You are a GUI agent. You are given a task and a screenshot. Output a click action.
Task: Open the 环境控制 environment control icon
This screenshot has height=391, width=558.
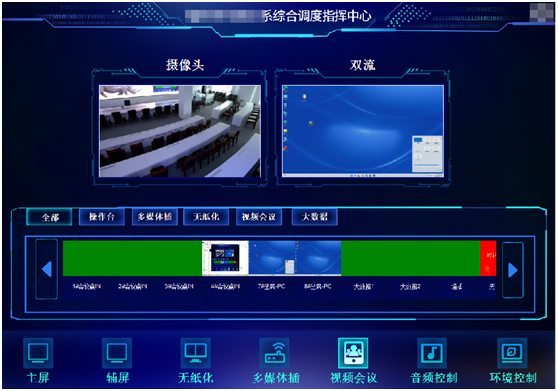(512, 353)
